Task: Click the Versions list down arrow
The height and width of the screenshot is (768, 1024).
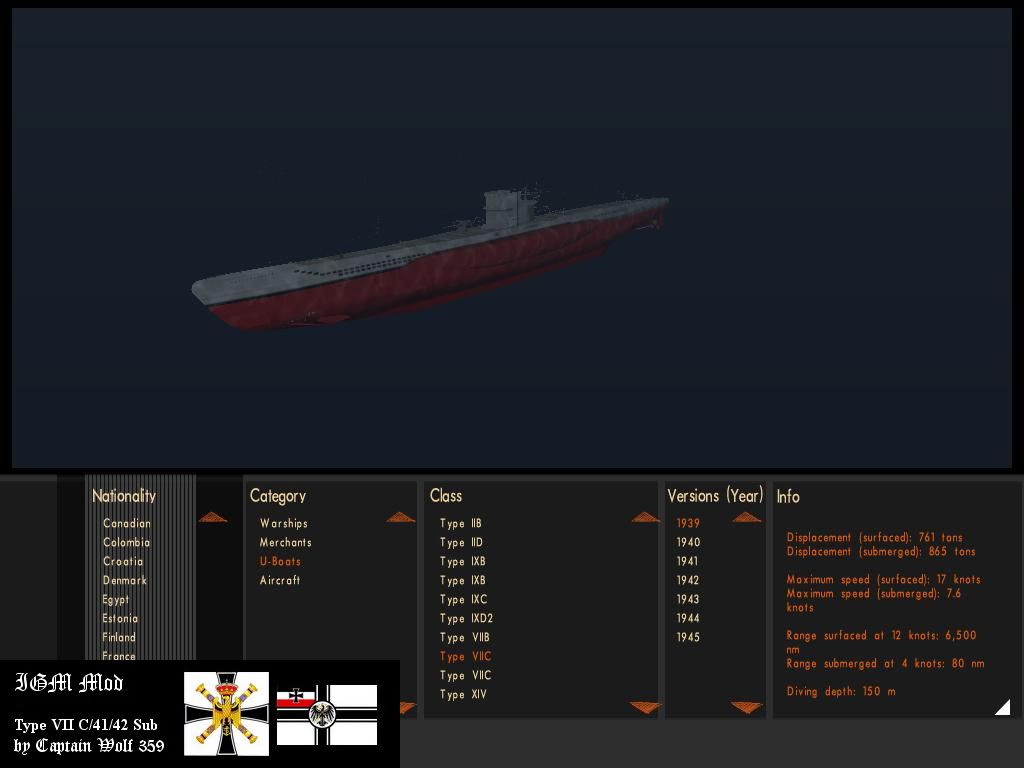Action: pos(746,707)
